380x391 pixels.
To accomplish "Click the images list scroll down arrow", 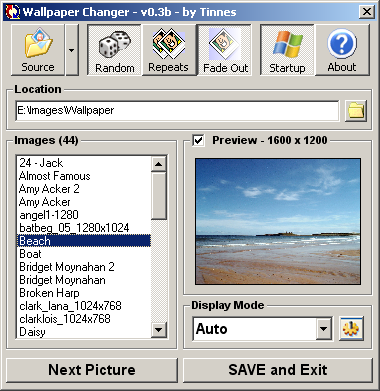I will 159,330.
